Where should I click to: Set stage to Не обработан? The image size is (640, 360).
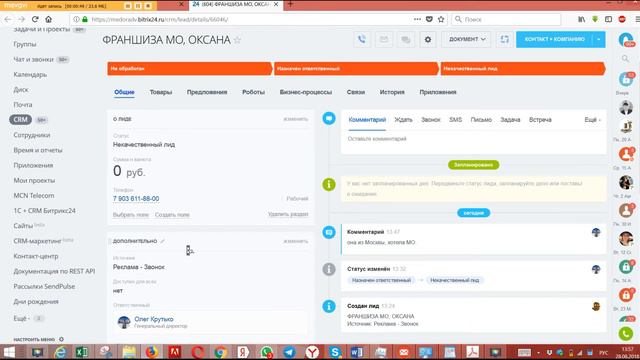[x=190, y=69]
